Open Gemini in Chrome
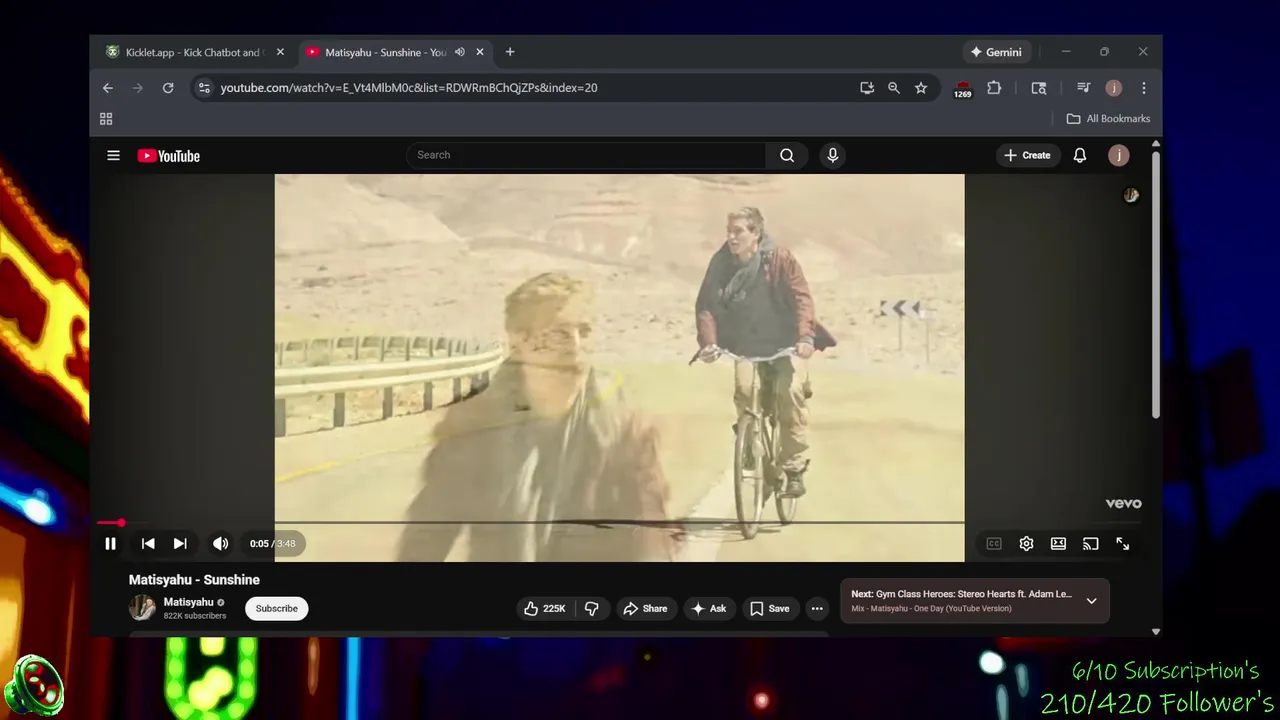Viewport: 1280px width, 720px height. pyautogui.click(x=996, y=52)
